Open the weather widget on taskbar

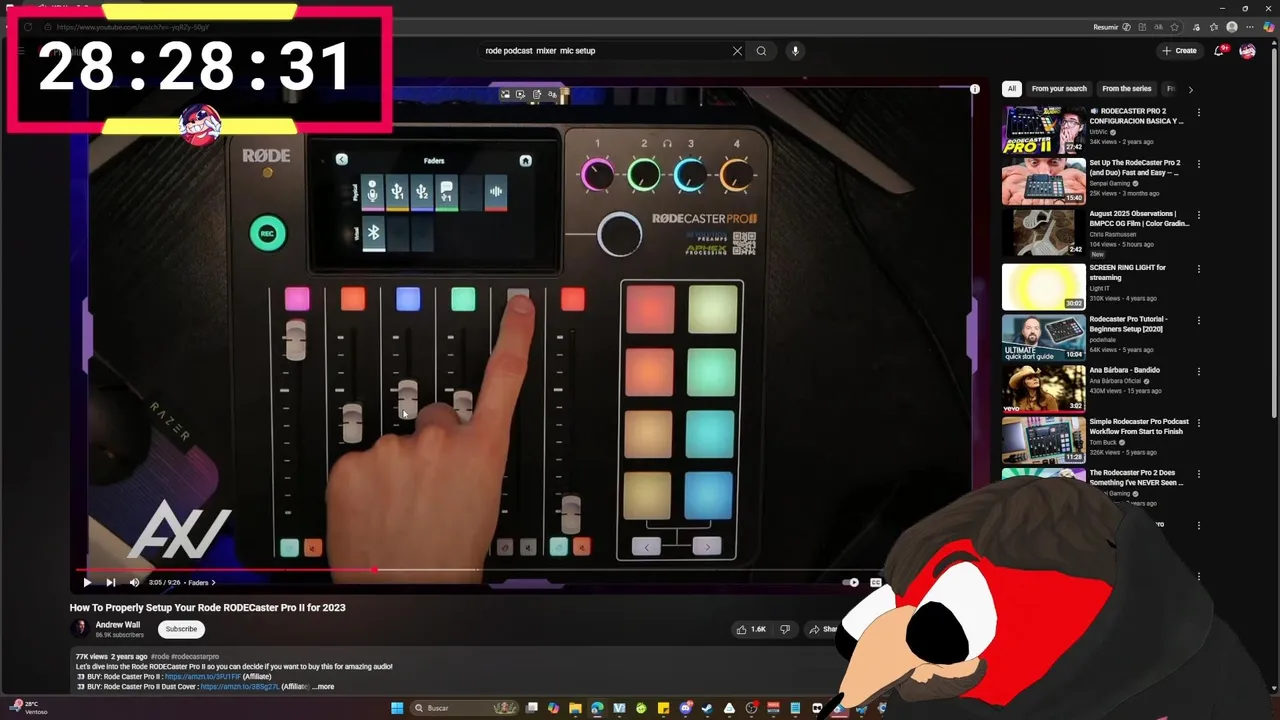[27, 707]
